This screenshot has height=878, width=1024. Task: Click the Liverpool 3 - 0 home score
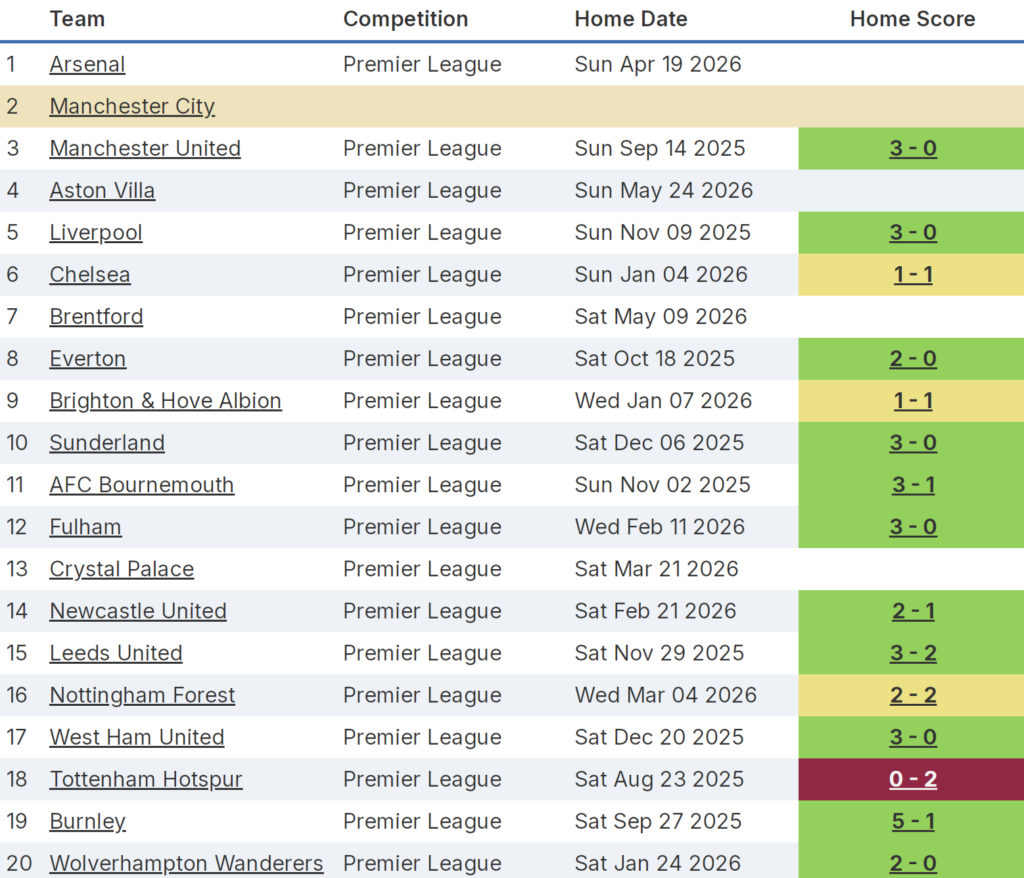point(912,233)
